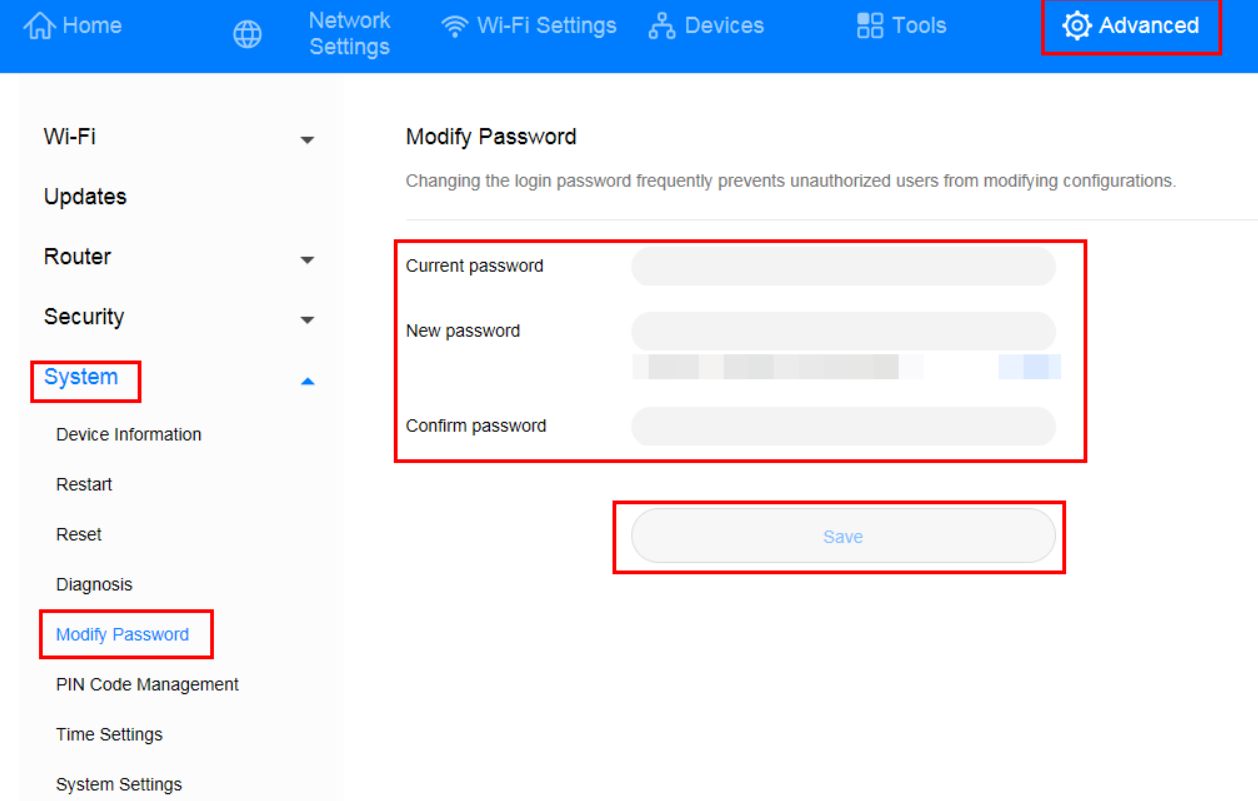Expand the Router section

306,260
